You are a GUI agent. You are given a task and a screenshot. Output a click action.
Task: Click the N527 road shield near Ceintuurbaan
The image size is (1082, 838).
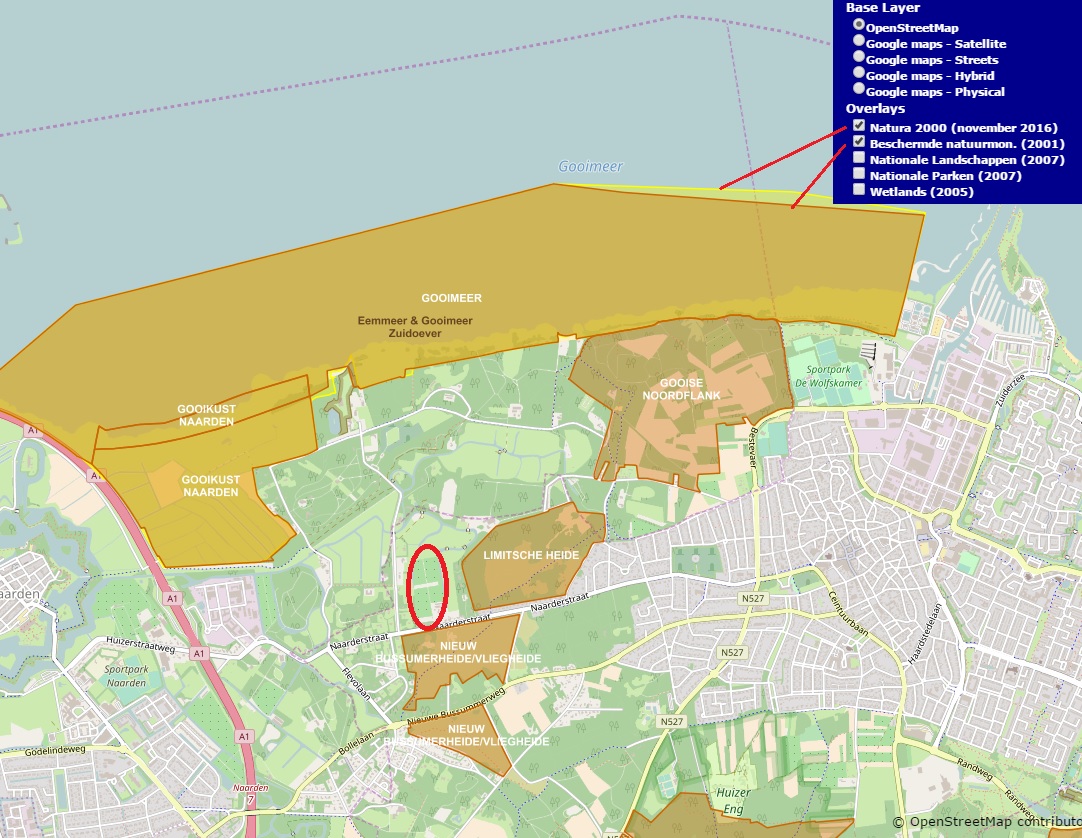pos(753,598)
